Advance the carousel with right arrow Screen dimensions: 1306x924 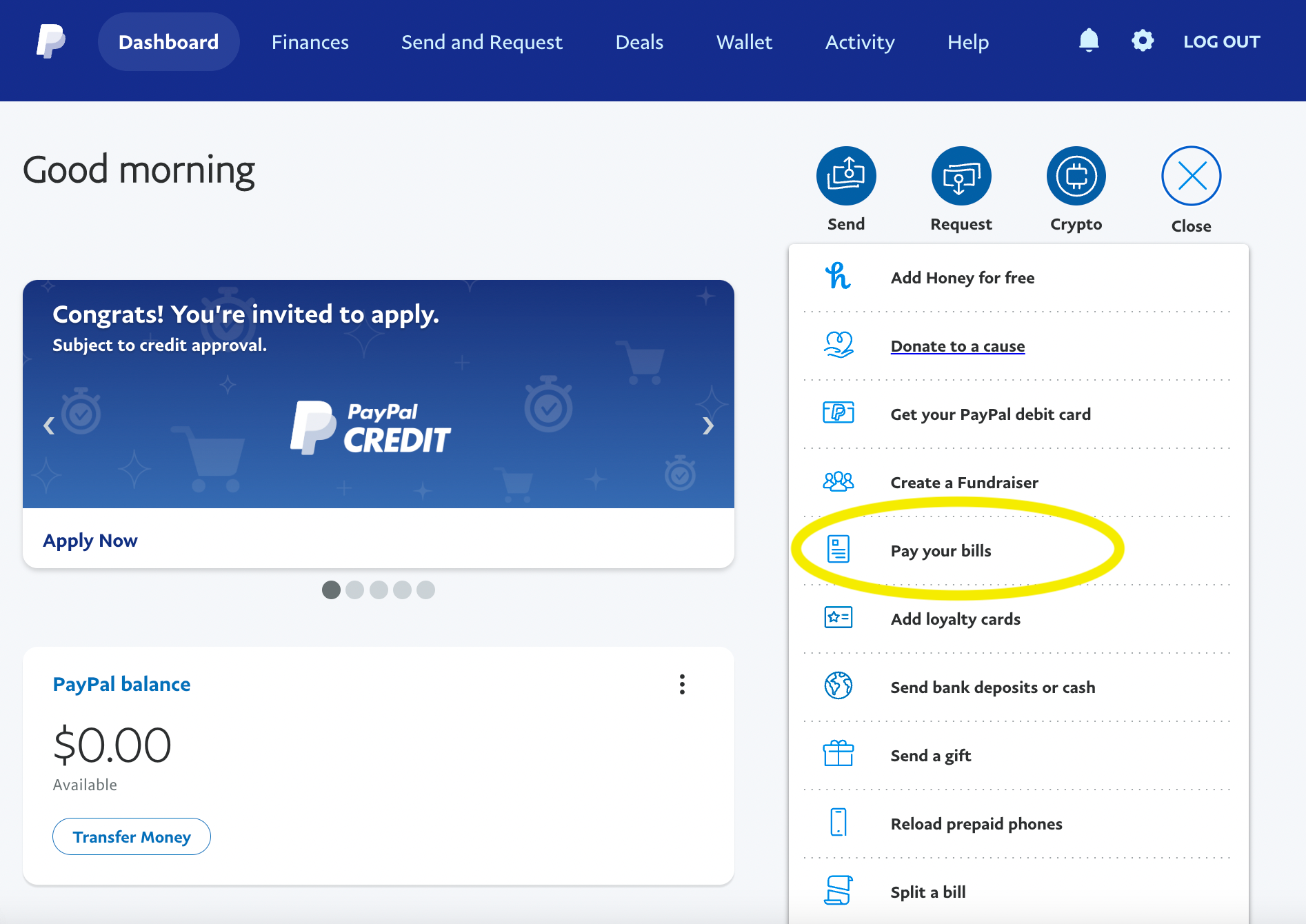coord(708,425)
